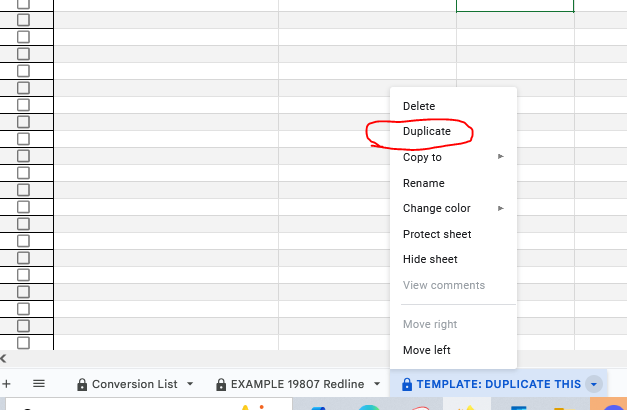Expand the Change color submenu
This screenshot has height=410, width=627.
pyautogui.click(x=453, y=208)
